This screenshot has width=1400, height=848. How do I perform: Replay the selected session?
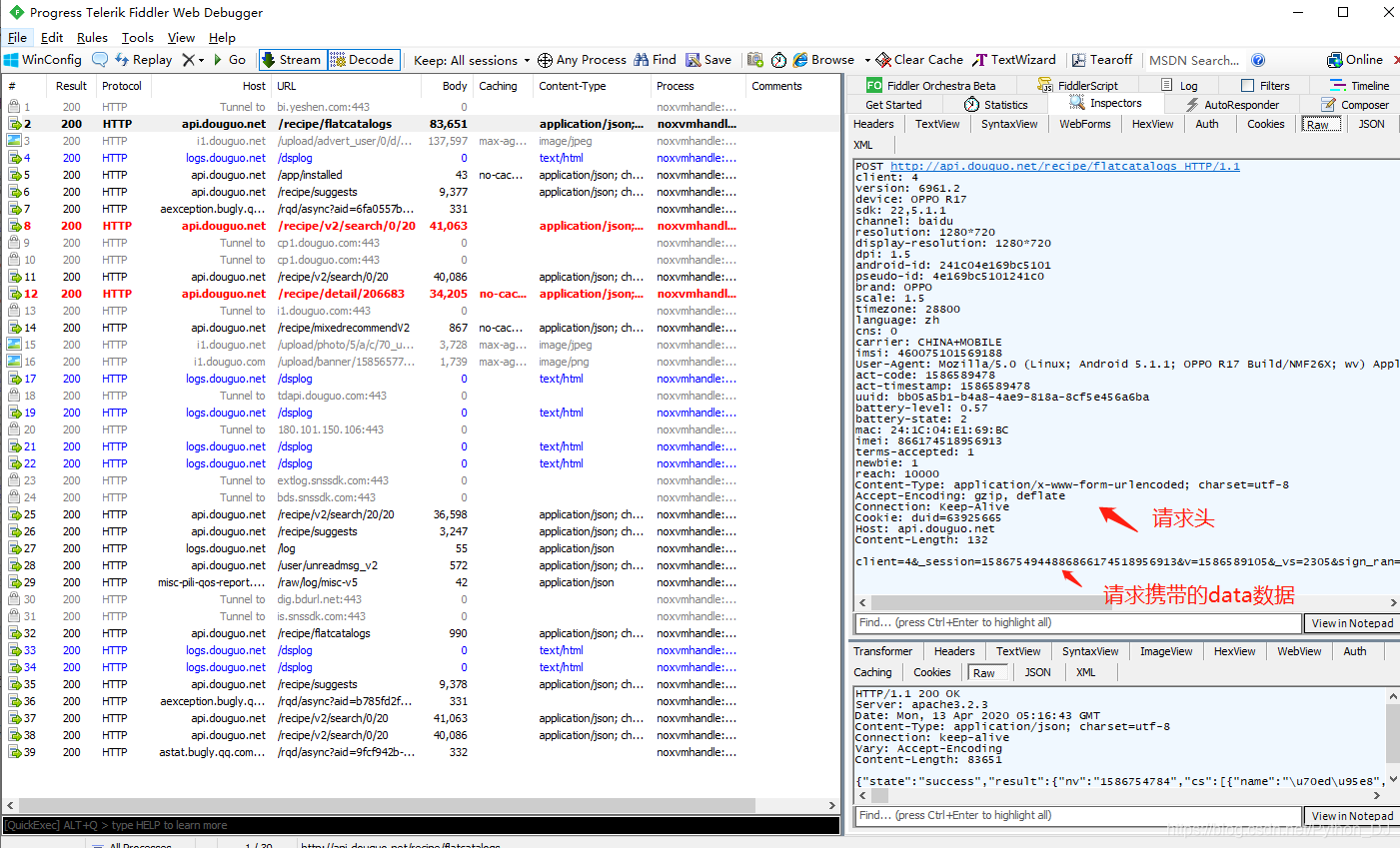143,60
